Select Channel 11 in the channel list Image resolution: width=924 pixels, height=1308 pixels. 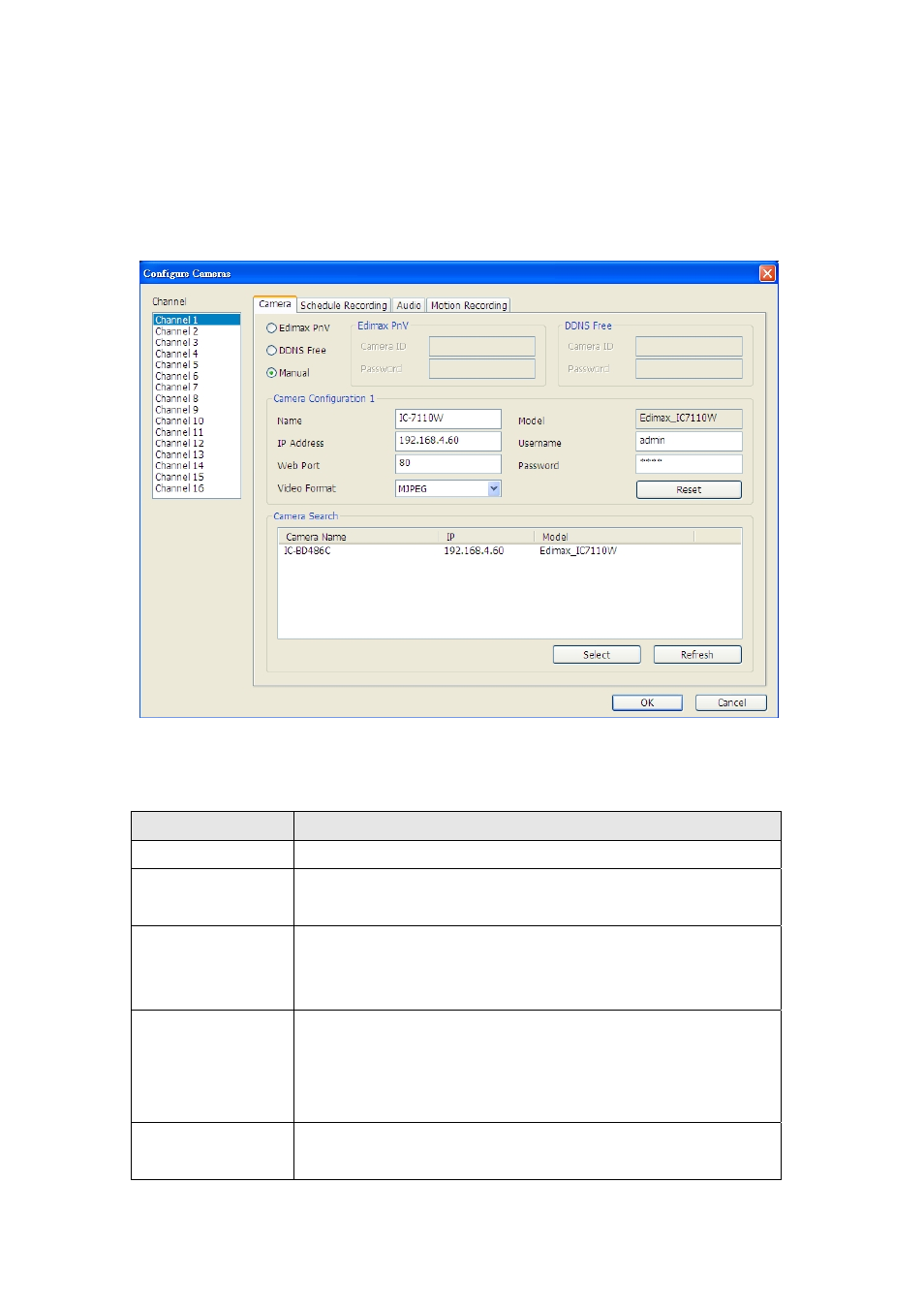[x=197, y=432]
